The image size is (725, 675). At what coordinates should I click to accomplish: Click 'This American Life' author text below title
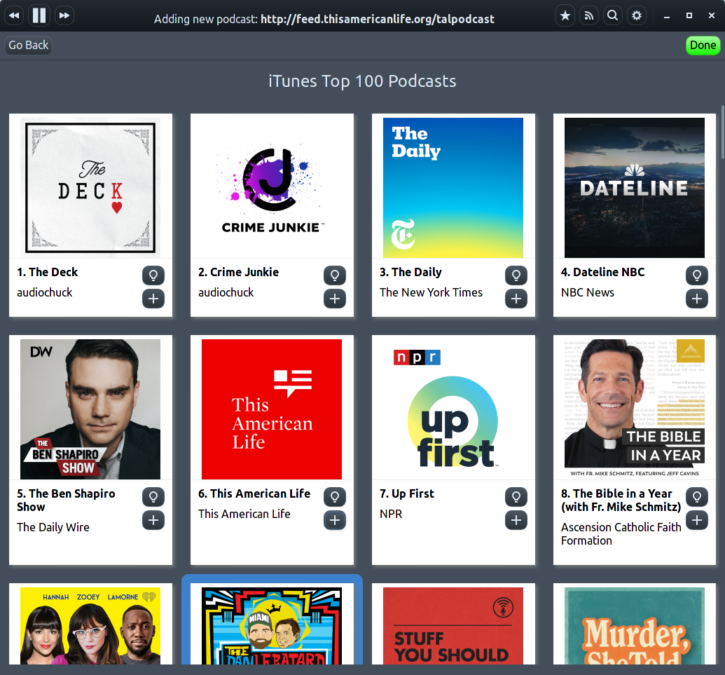click(x=244, y=514)
